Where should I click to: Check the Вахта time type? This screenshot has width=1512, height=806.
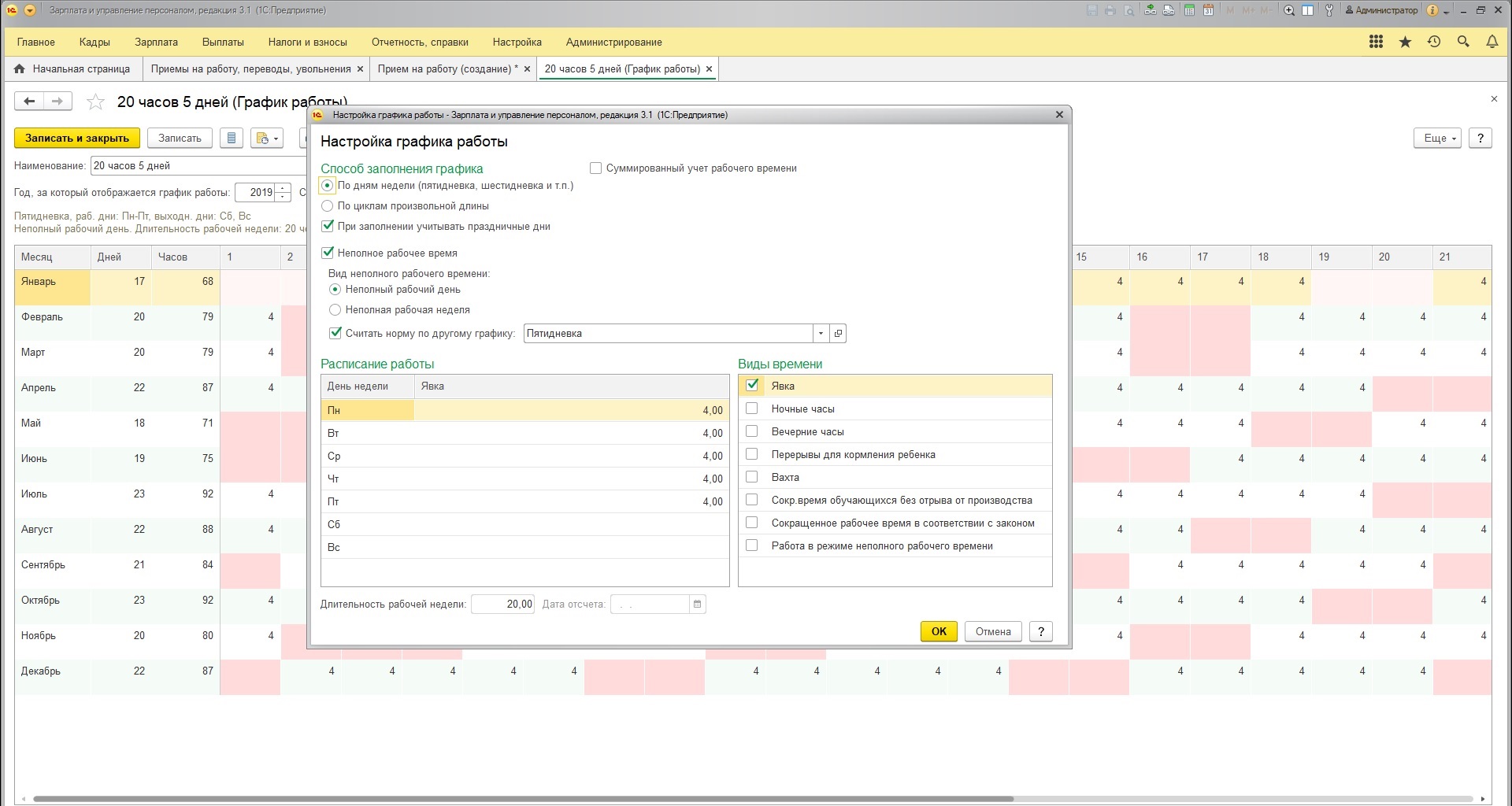pos(752,477)
